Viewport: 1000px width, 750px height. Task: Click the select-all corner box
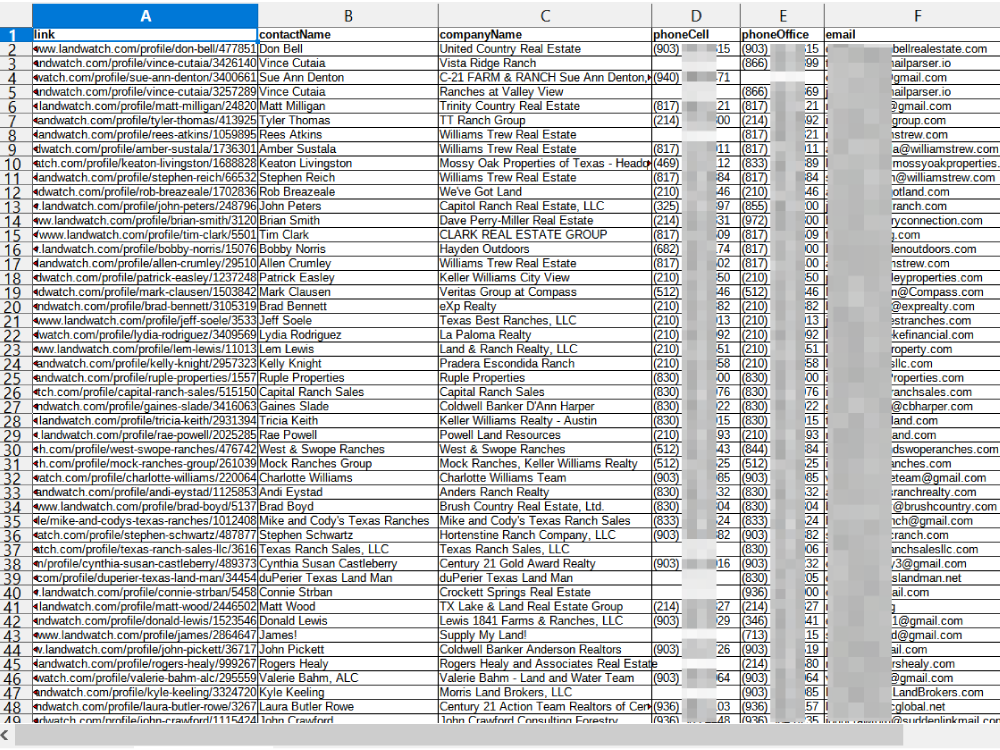point(15,15)
